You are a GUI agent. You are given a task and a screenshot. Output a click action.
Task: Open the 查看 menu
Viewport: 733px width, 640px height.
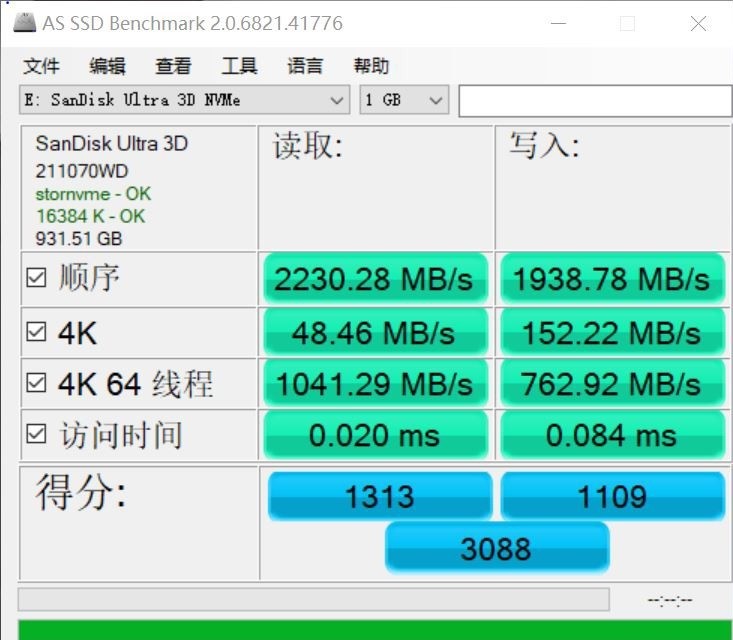[x=173, y=66]
